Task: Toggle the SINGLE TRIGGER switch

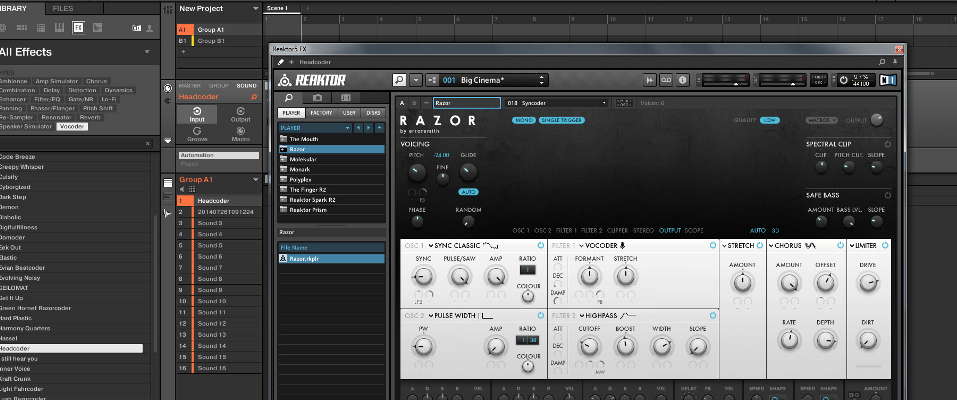Action: point(562,120)
